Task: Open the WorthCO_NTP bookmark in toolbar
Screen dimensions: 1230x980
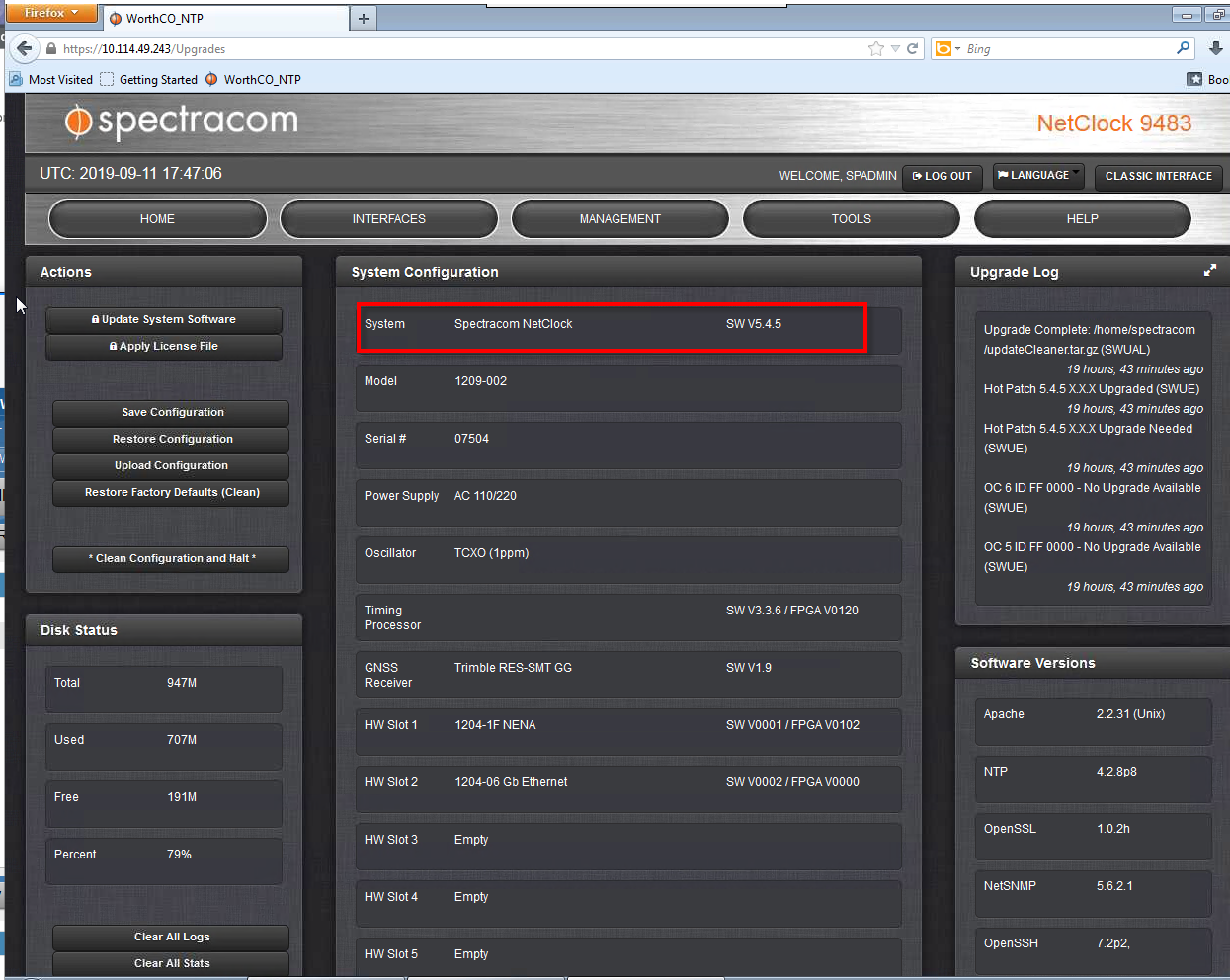Action: [x=253, y=79]
